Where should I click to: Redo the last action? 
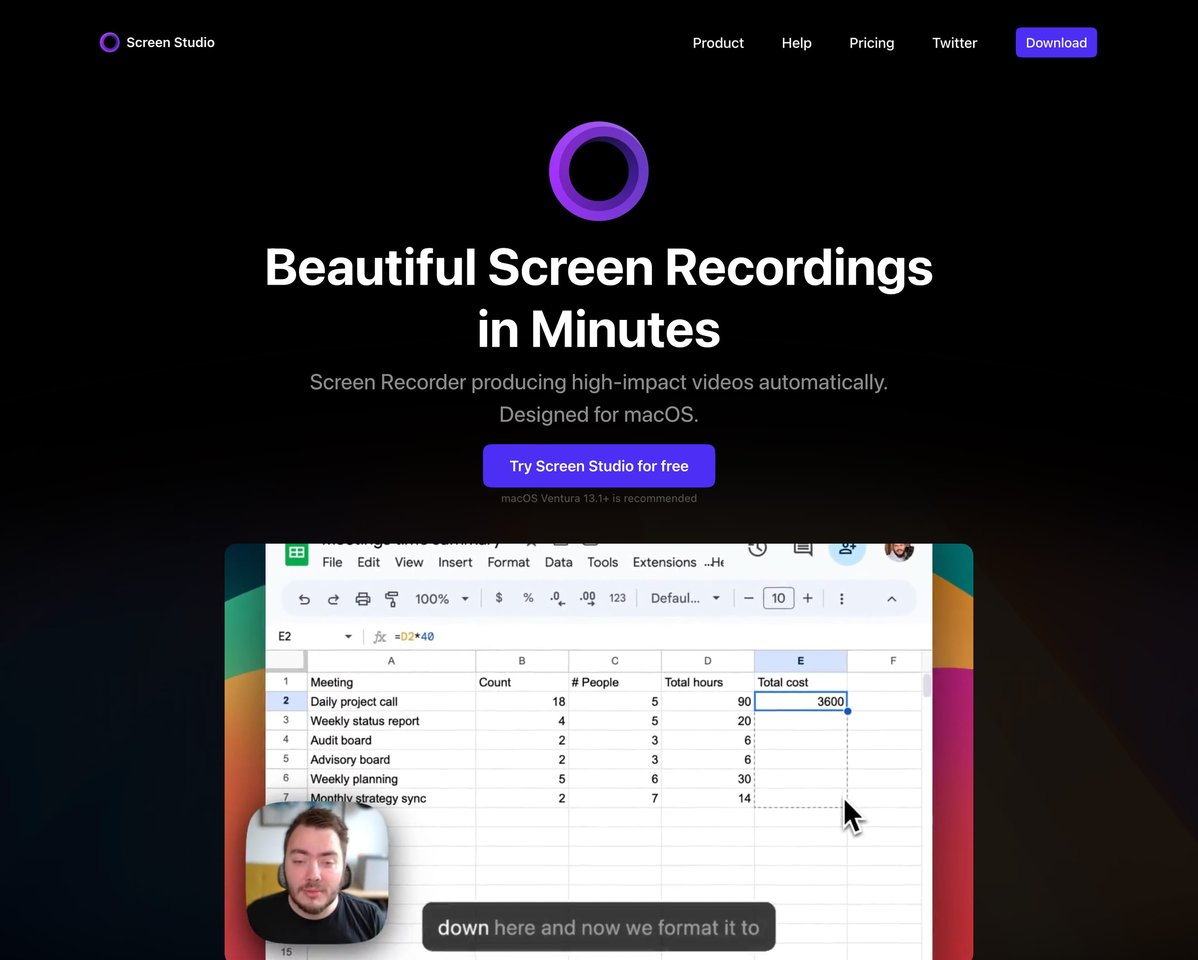(x=333, y=597)
